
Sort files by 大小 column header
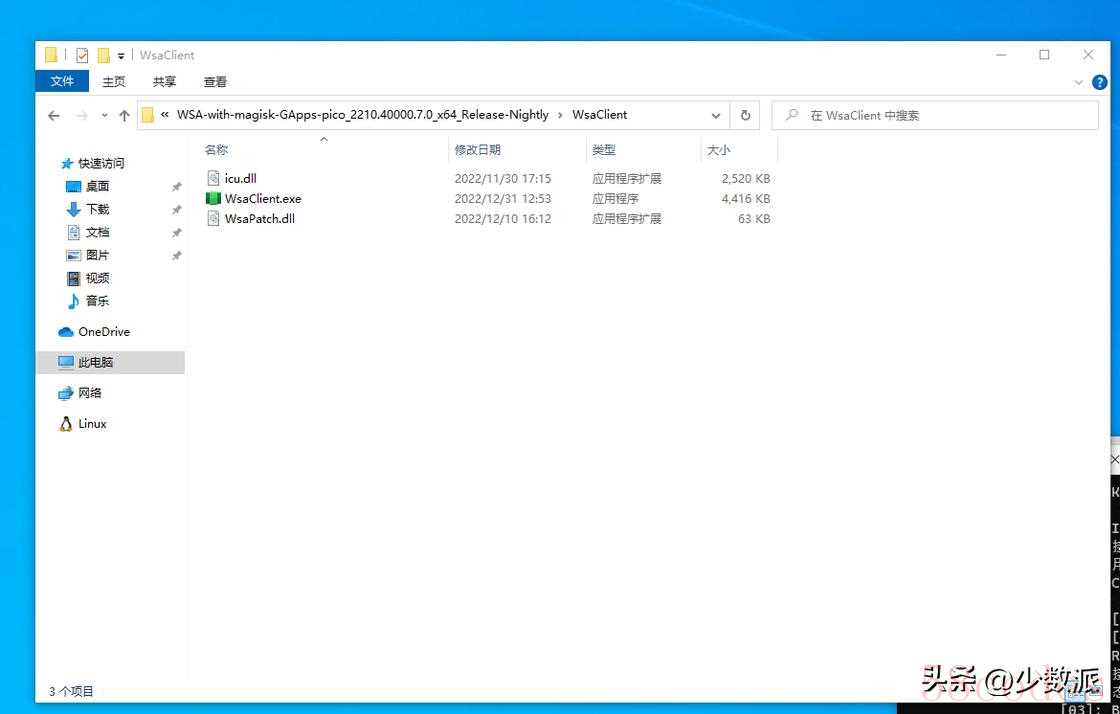coord(719,150)
